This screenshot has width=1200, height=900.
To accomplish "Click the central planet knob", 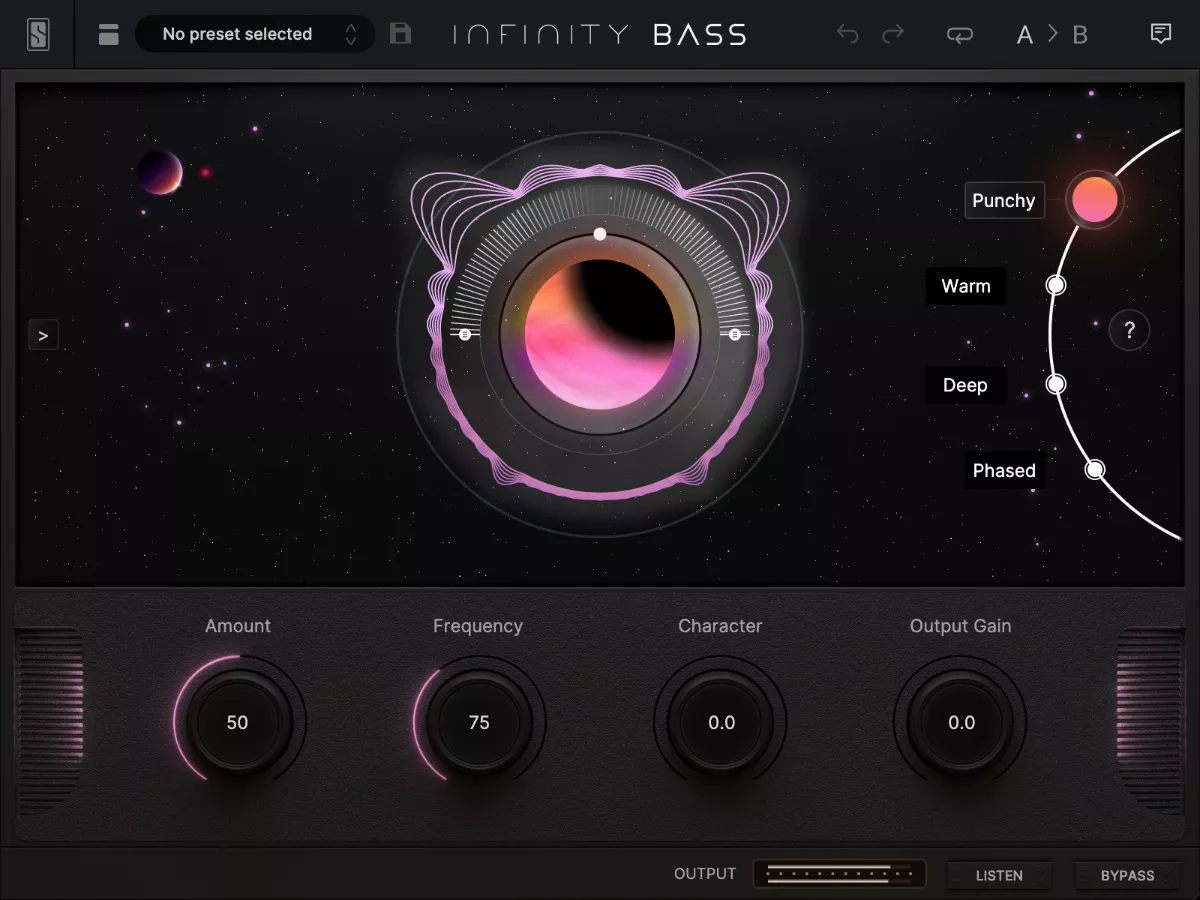I will 600,335.
